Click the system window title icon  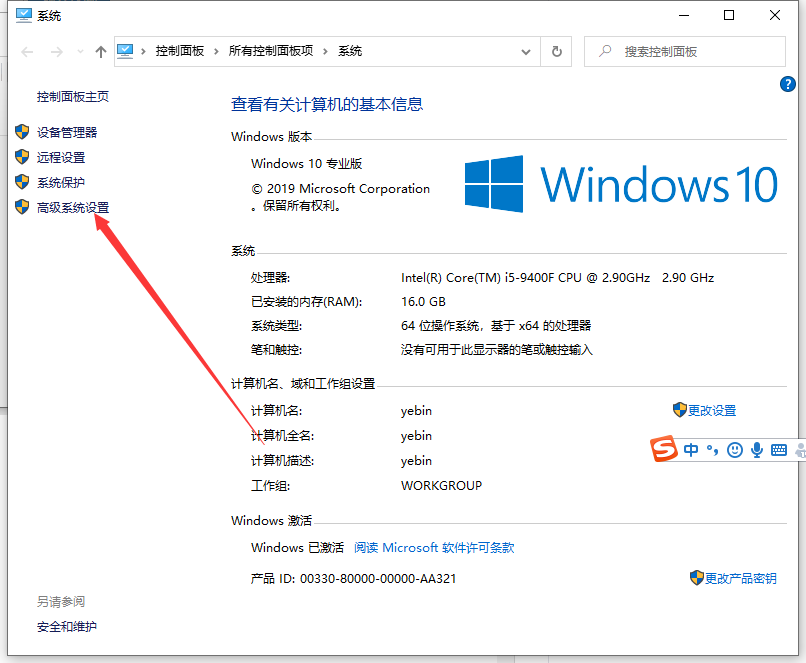tap(24, 15)
